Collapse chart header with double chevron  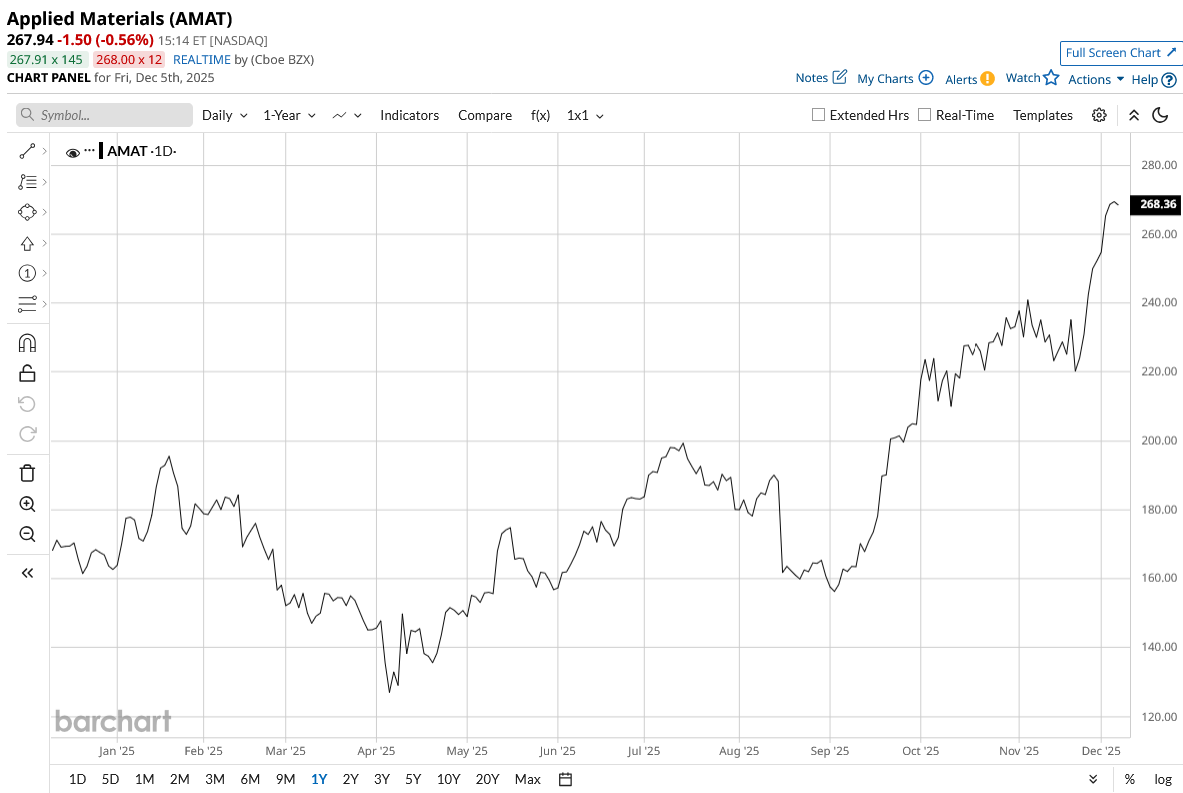tap(1133, 115)
